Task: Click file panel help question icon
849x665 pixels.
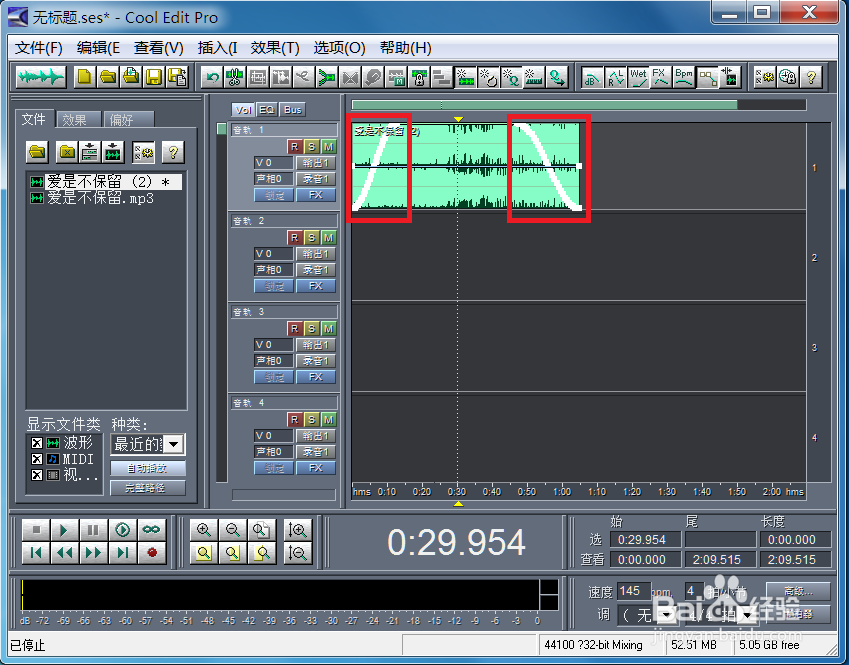Action: [173, 152]
